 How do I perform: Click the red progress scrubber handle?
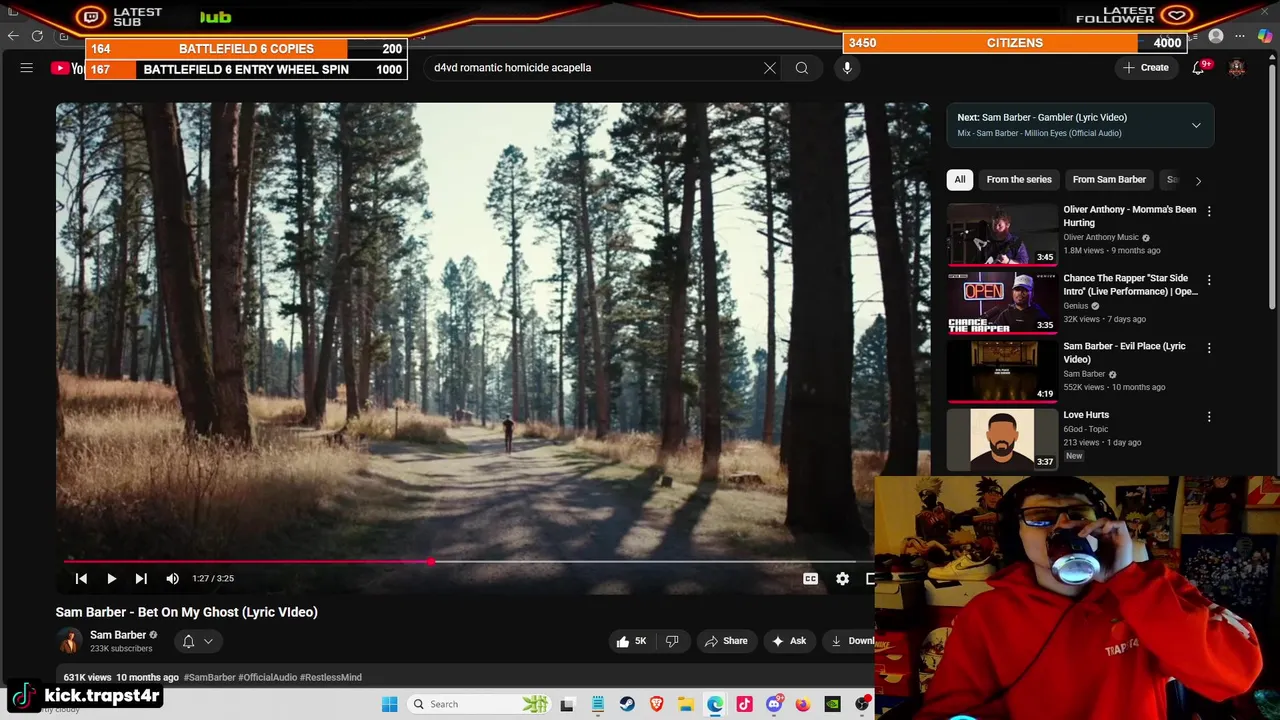point(431,562)
